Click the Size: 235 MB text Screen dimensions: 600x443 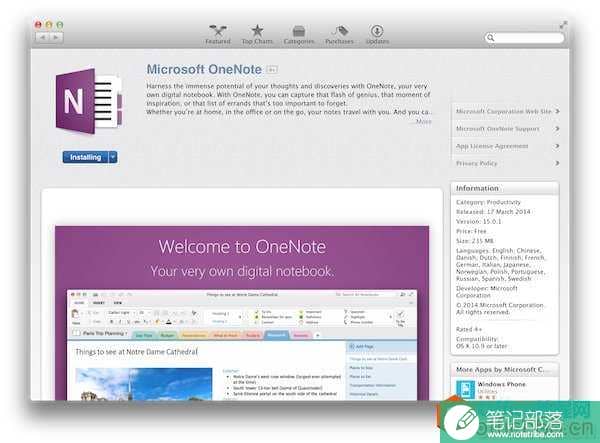coord(475,241)
